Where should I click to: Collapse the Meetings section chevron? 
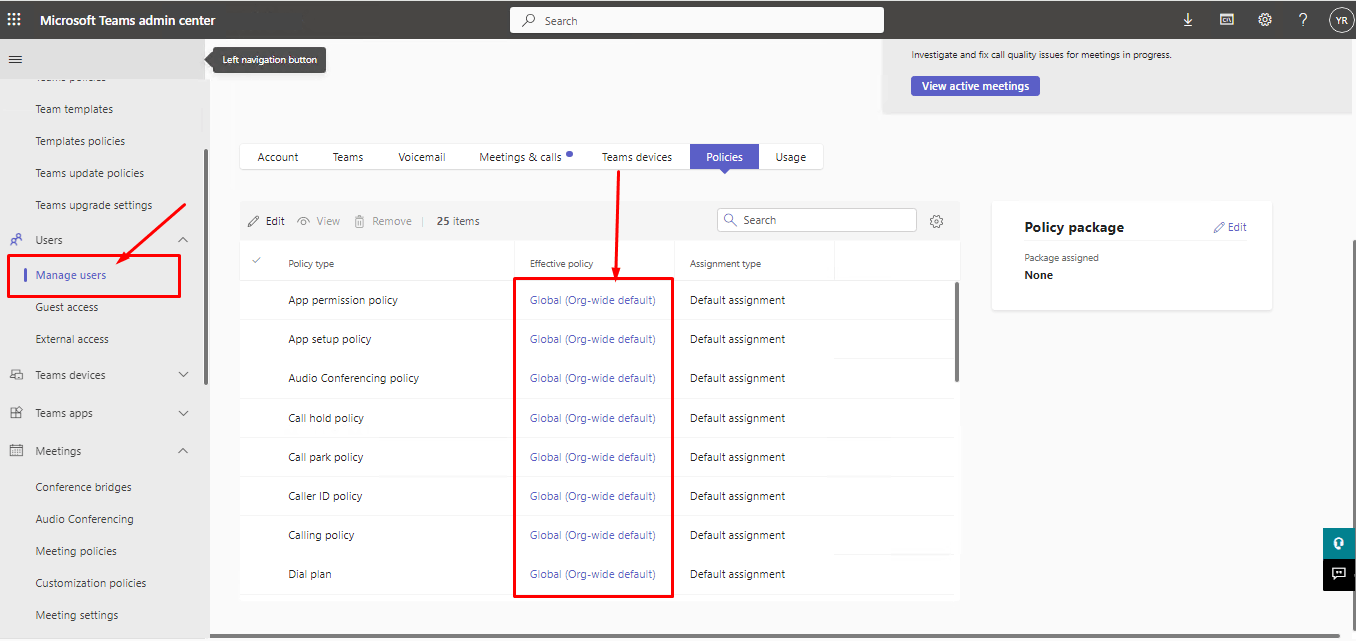(183, 451)
